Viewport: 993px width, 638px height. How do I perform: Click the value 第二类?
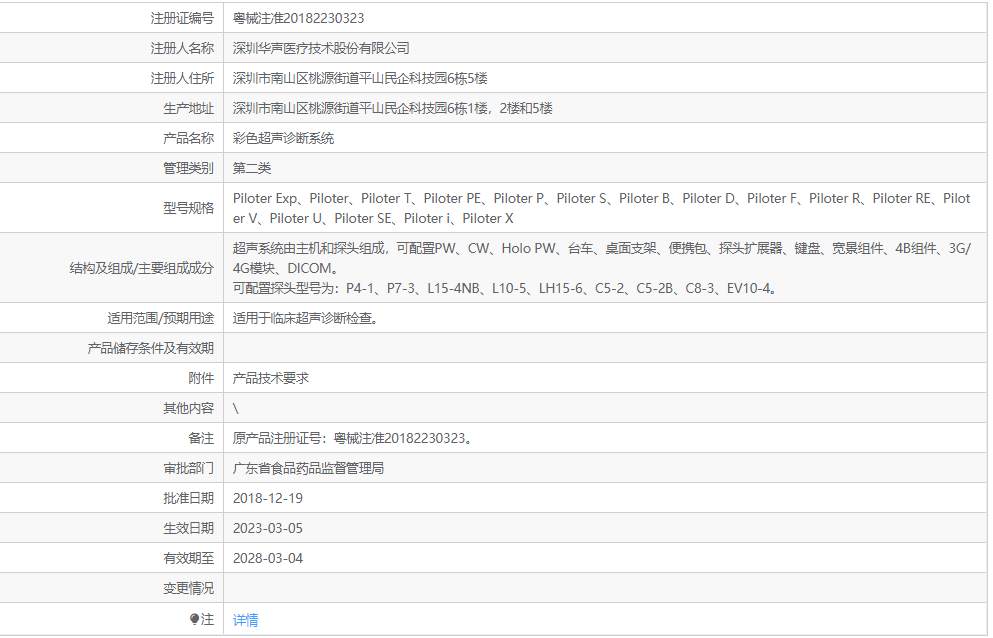pos(251,169)
